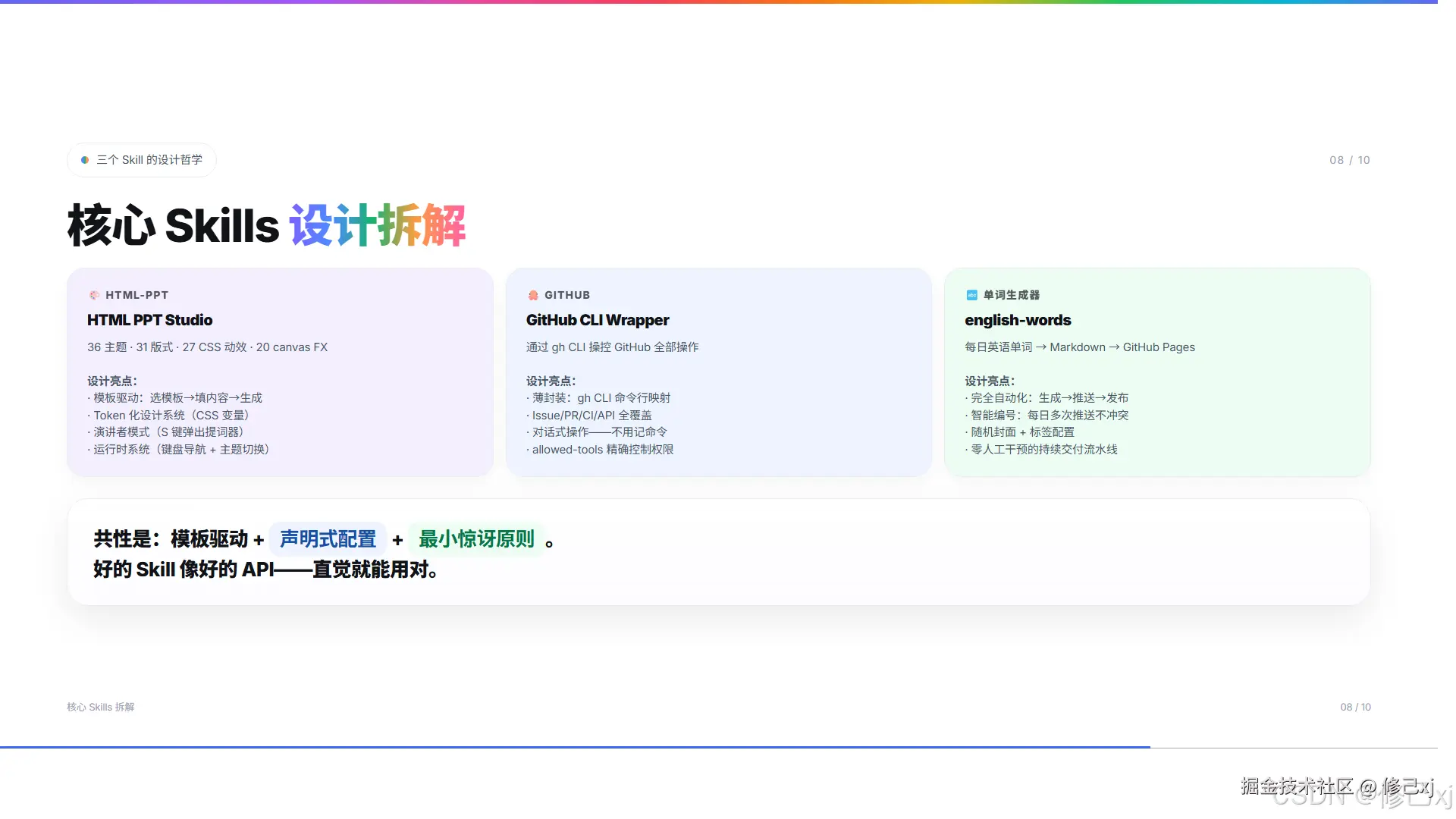Click the 08 / 10 counter at top right
1456x819 pixels.
1349,160
